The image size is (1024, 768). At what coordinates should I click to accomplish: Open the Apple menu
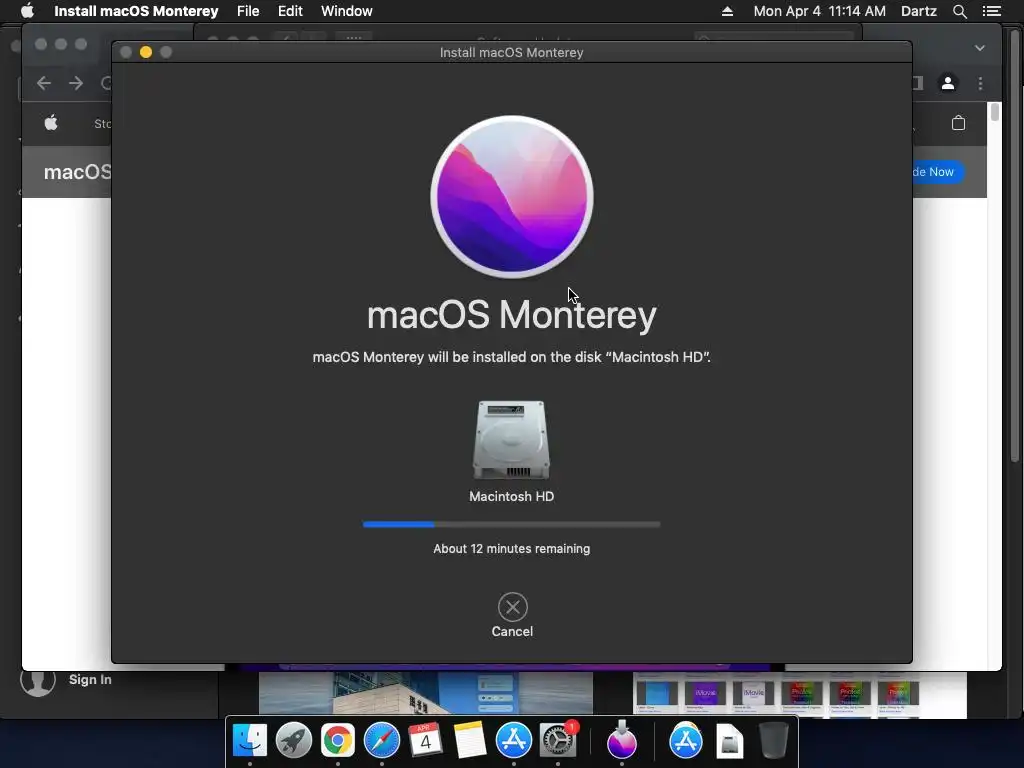[x=27, y=11]
